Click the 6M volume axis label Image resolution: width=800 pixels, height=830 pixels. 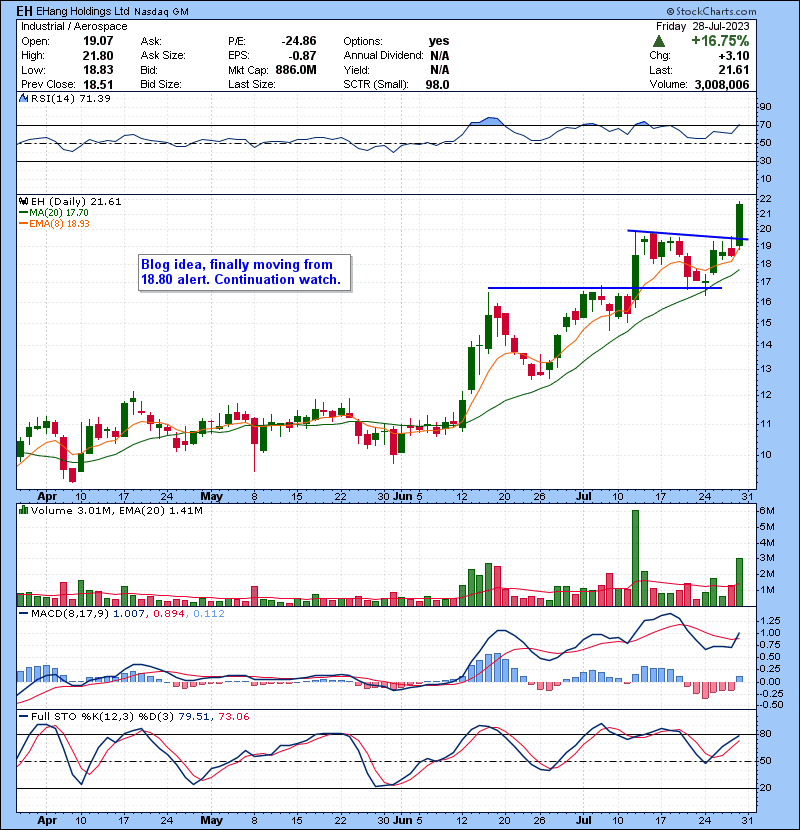[x=767, y=511]
